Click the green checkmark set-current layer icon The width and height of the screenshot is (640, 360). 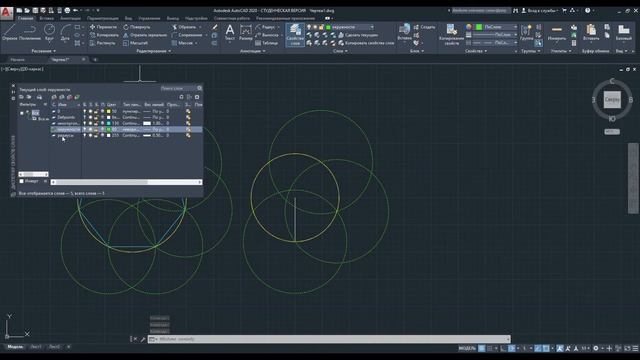coord(77,97)
